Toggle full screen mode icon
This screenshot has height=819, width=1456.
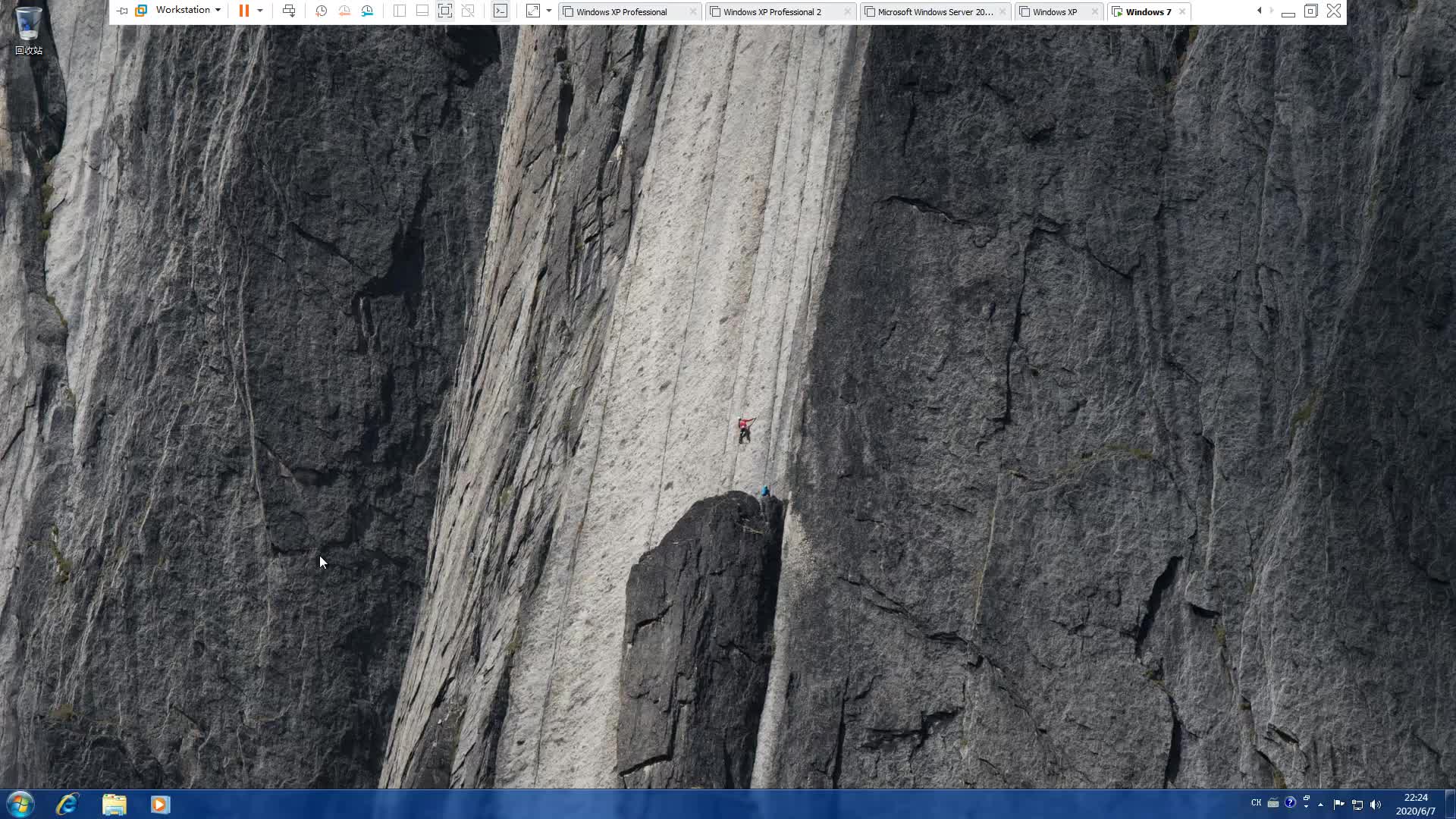pos(445,11)
